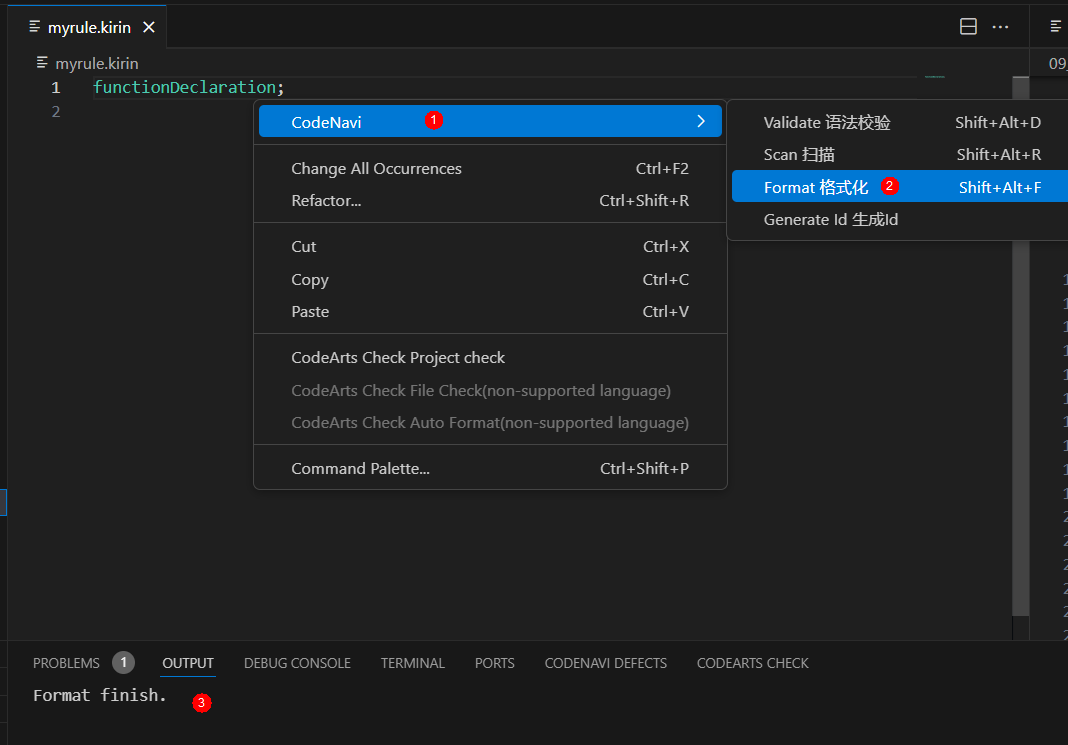1068x745 pixels.
Task: Click the Problems count badge
Action: [123, 663]
